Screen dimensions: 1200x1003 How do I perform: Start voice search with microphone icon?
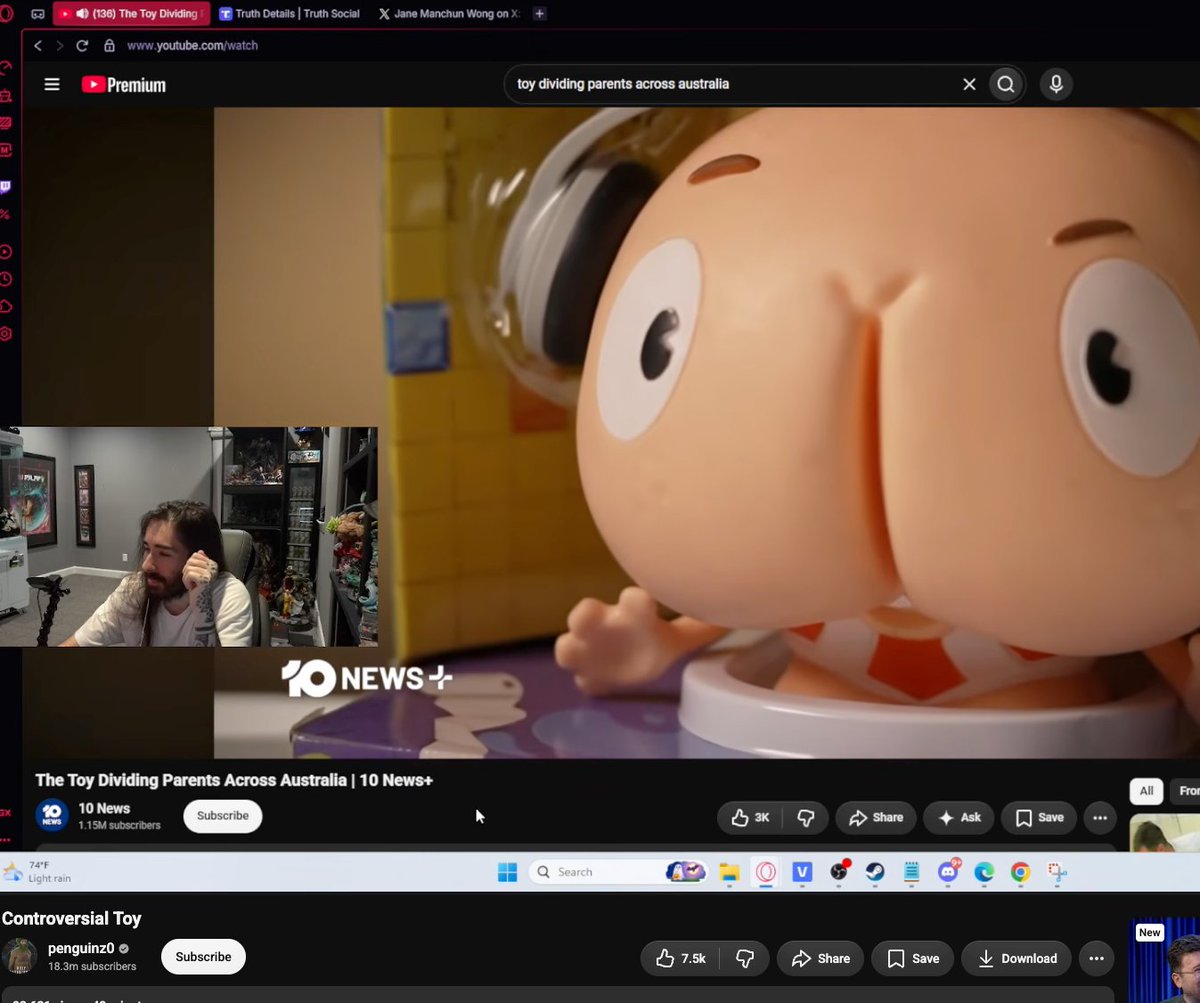[x=1055, y=84]
